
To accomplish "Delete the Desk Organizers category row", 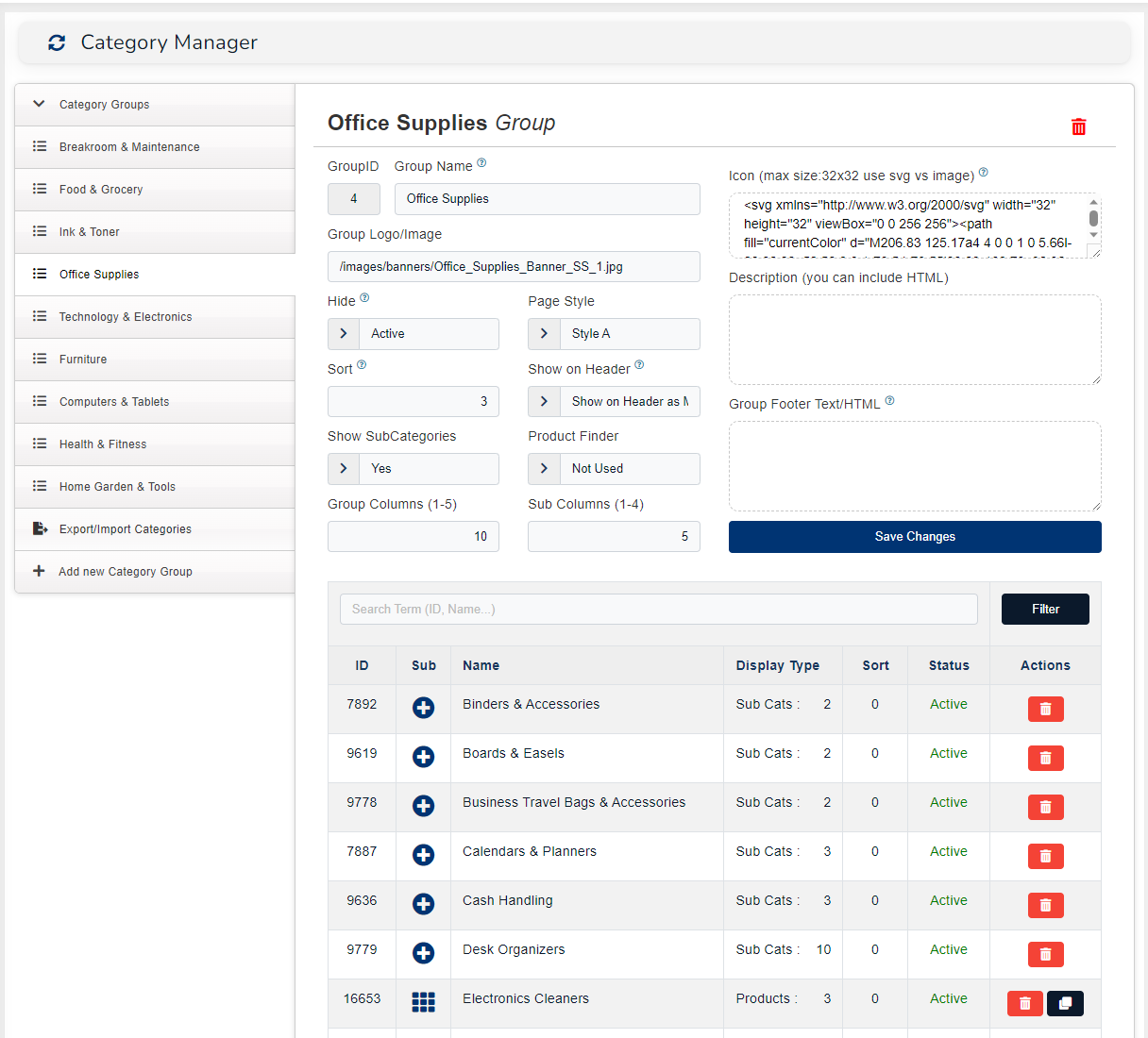I will point(1045,954).
